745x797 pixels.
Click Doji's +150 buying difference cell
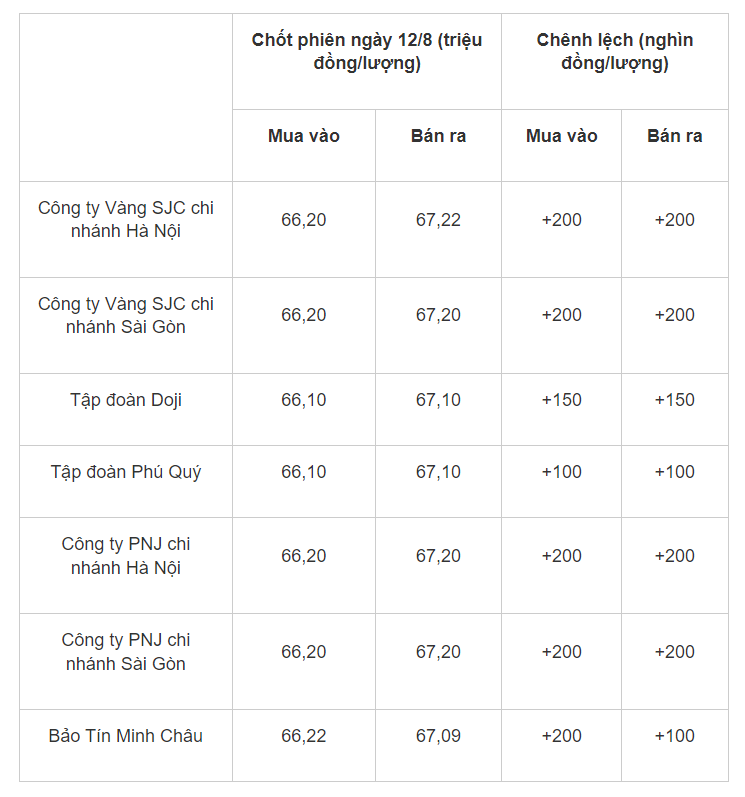(x=562, y=410)
